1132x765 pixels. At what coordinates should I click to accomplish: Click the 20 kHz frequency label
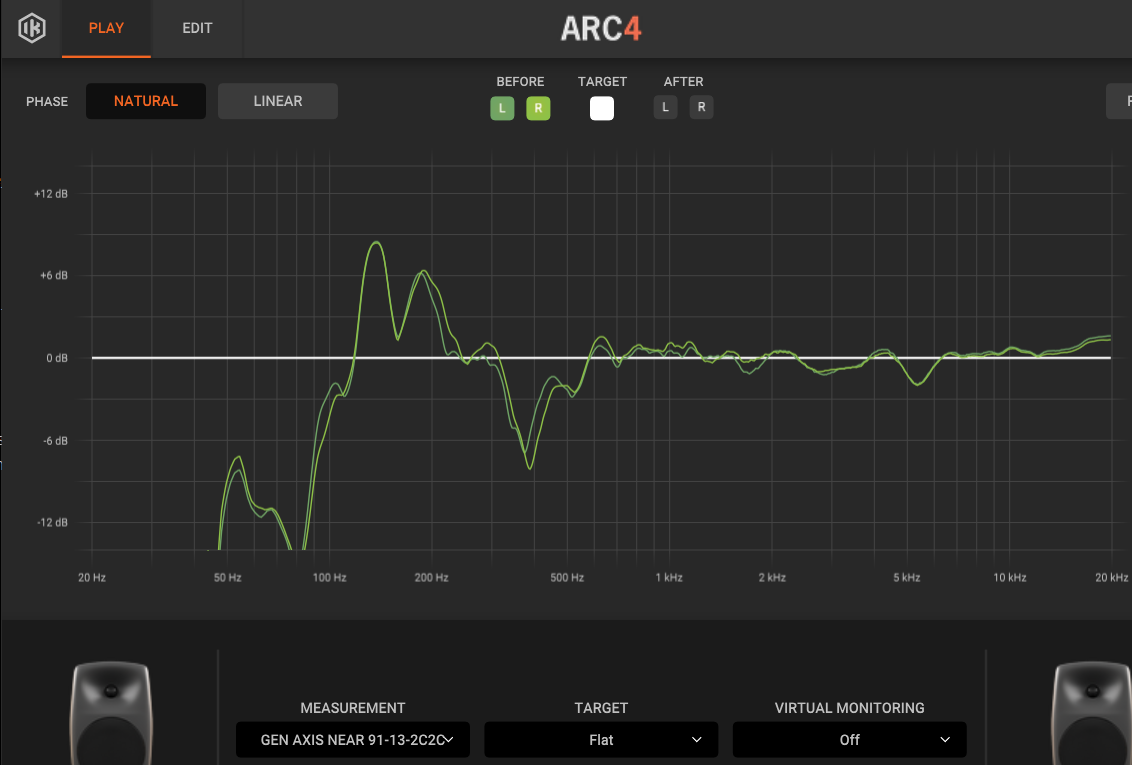tap(1112, 577)
